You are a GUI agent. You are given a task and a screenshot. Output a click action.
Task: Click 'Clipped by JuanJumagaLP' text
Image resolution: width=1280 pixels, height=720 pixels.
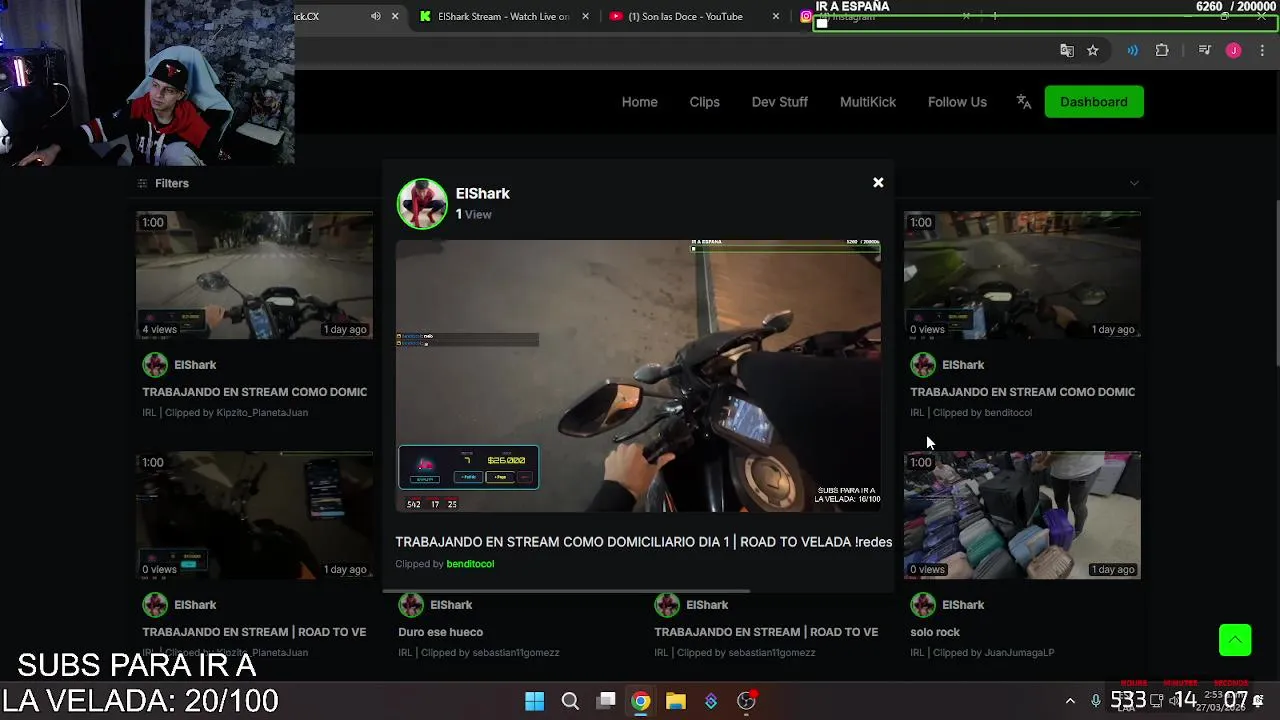point(993,652)
